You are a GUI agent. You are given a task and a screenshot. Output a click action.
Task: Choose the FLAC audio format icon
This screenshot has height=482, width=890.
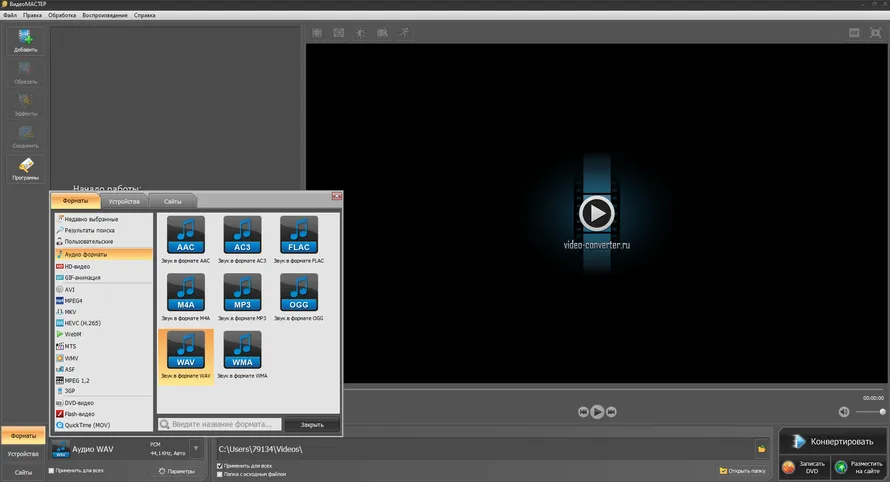[x=299, y=235]
